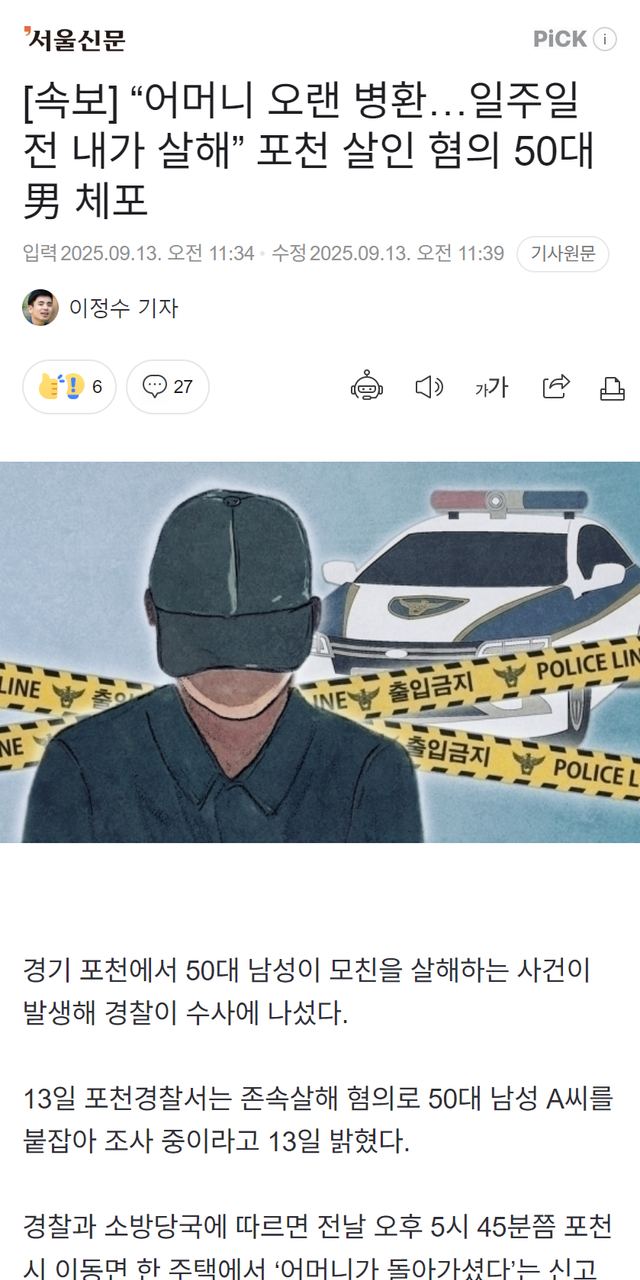Open the 서울신문 logo link

coord(74,39)
